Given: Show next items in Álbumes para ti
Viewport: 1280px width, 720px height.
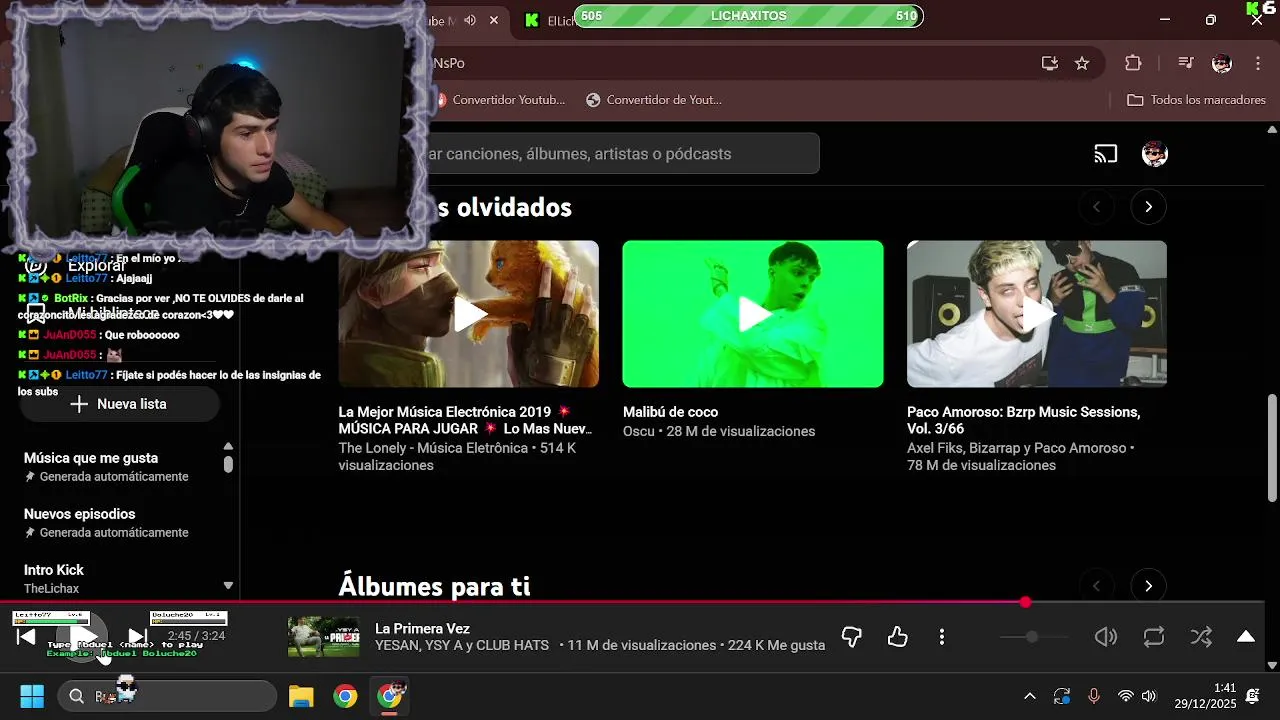Looking at the screenshot, I should tap(1148, 586).
